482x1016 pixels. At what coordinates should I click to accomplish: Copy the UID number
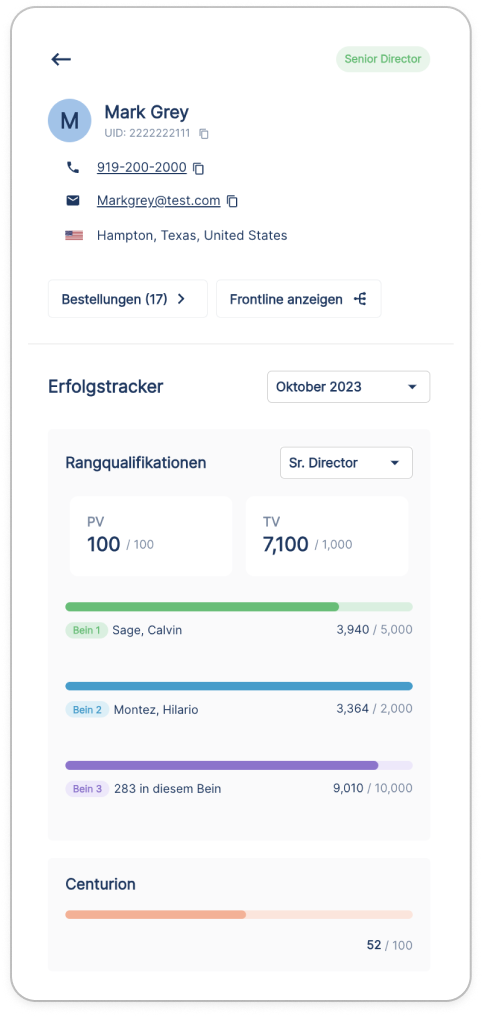click(204, 134)
